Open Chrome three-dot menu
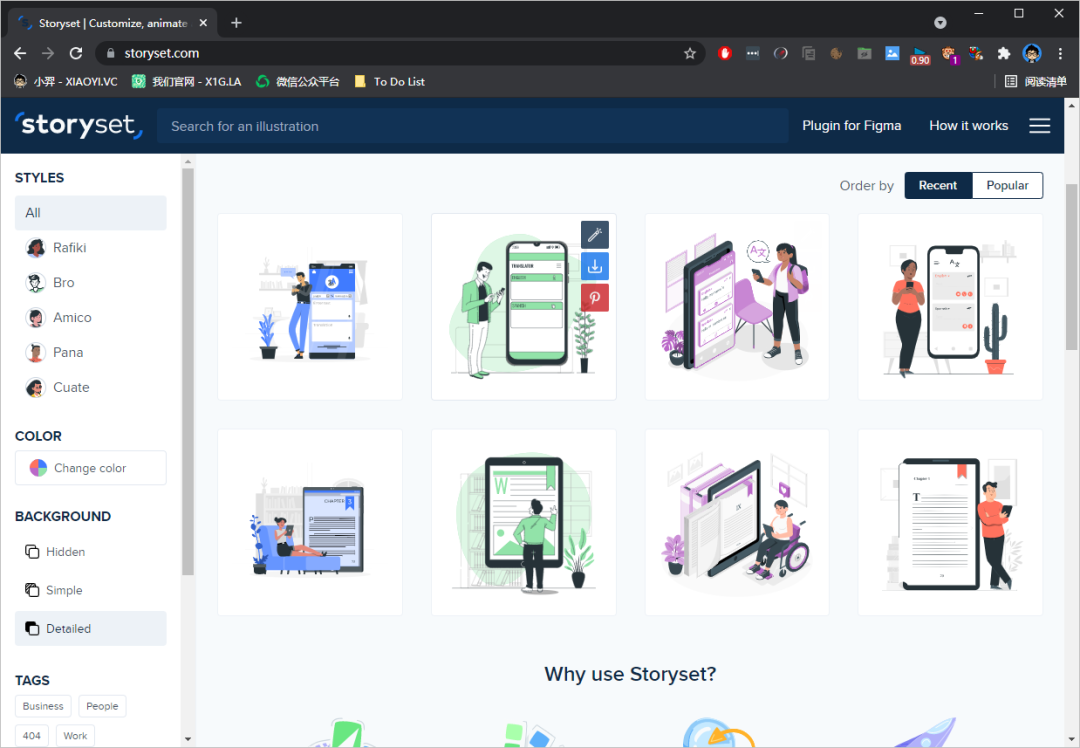Screen dimensions: 1080x748 point(1060,53)
